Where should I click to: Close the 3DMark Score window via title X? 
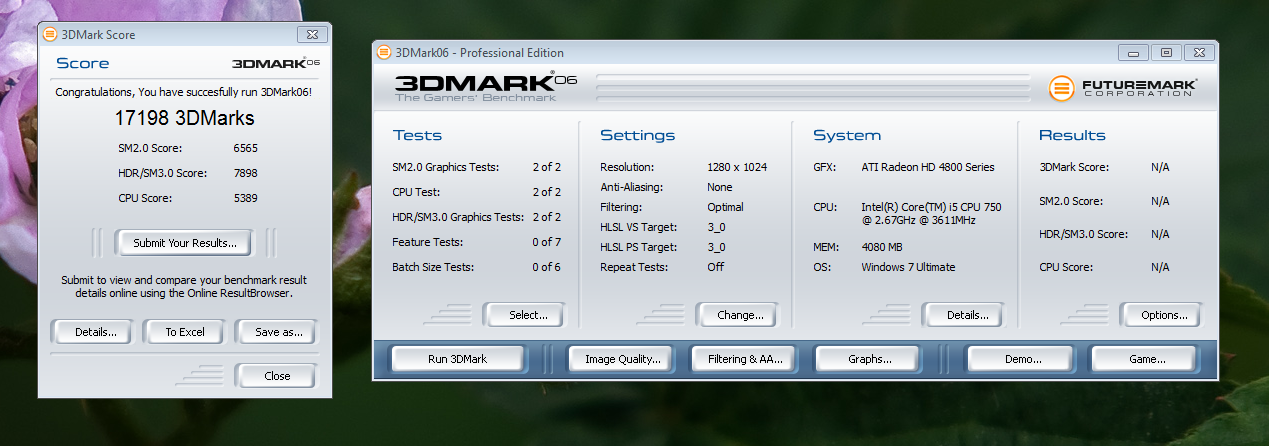click(x=312, y=34)
